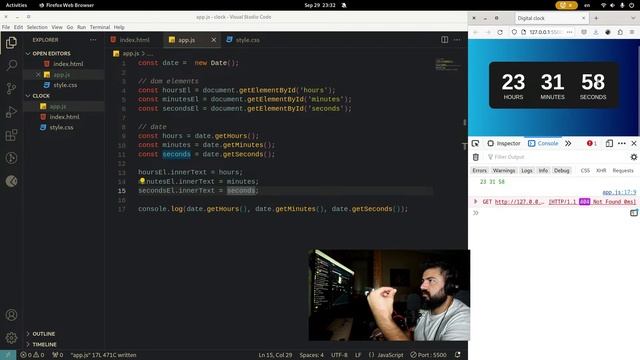Open style.css in CLOCK folder
The height and width of the screenshot is (360, 640).
click(x=61, y=127)
